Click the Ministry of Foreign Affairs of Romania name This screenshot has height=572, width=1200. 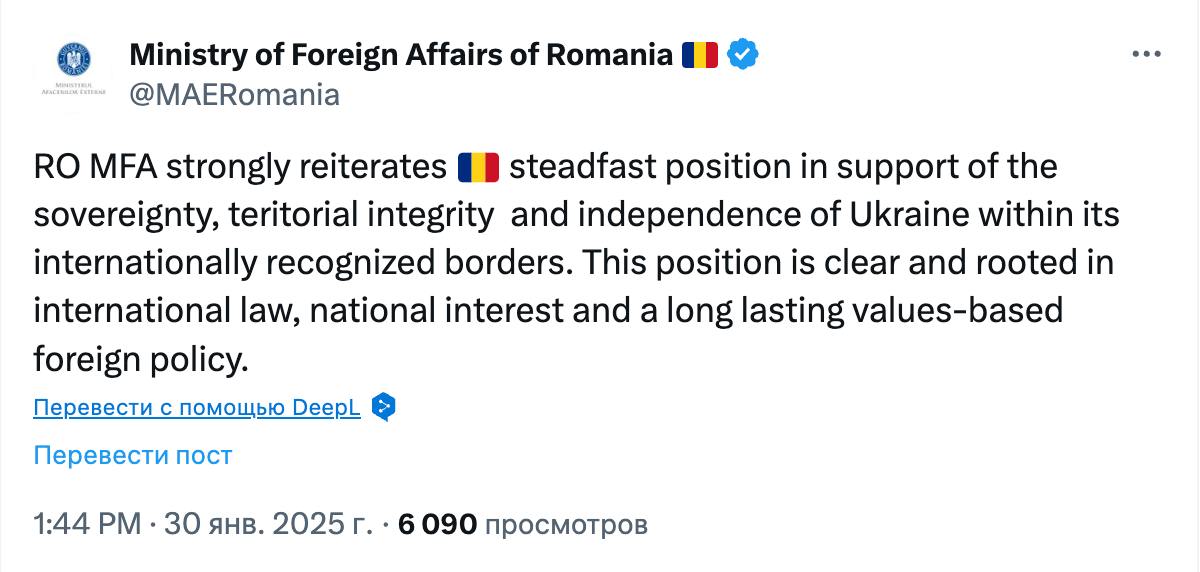click(x=401, y=54)
